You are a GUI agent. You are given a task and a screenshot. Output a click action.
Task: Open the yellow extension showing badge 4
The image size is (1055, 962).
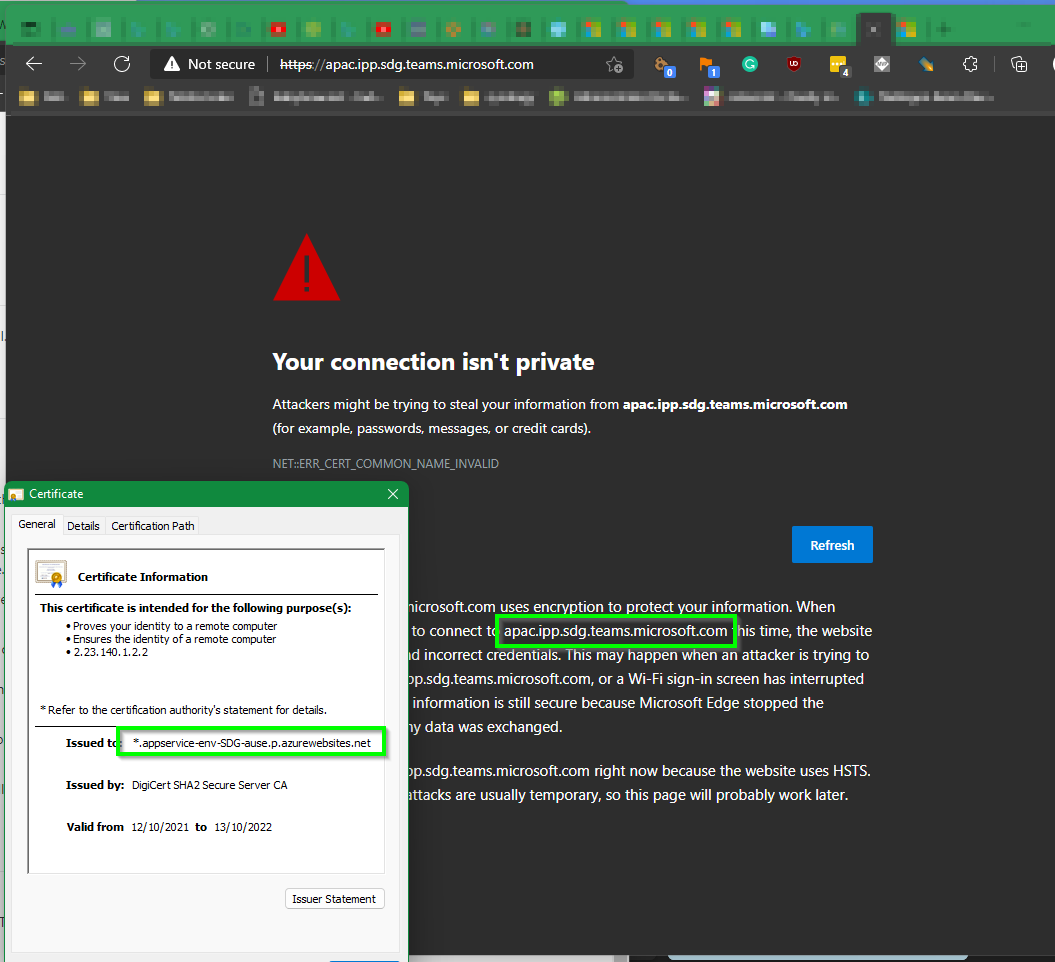[x=839, y=65]
